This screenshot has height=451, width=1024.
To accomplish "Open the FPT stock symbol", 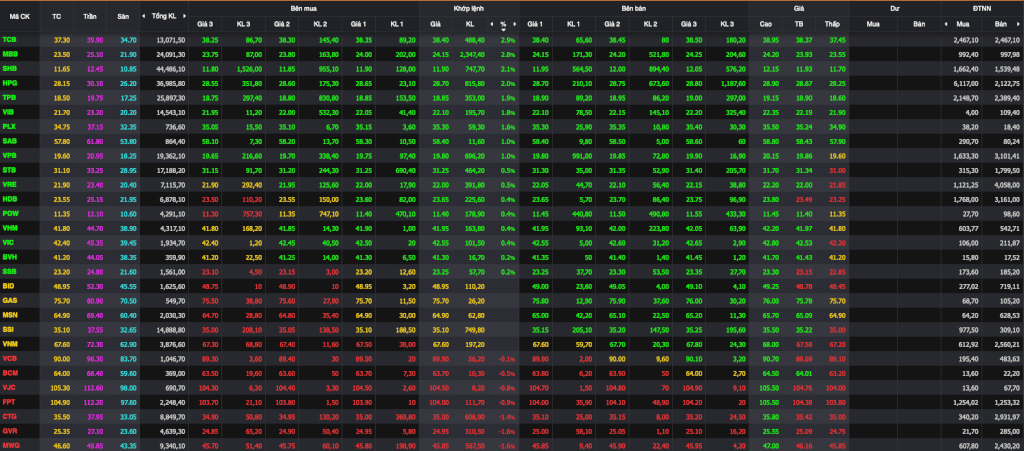I will point(8,400).
